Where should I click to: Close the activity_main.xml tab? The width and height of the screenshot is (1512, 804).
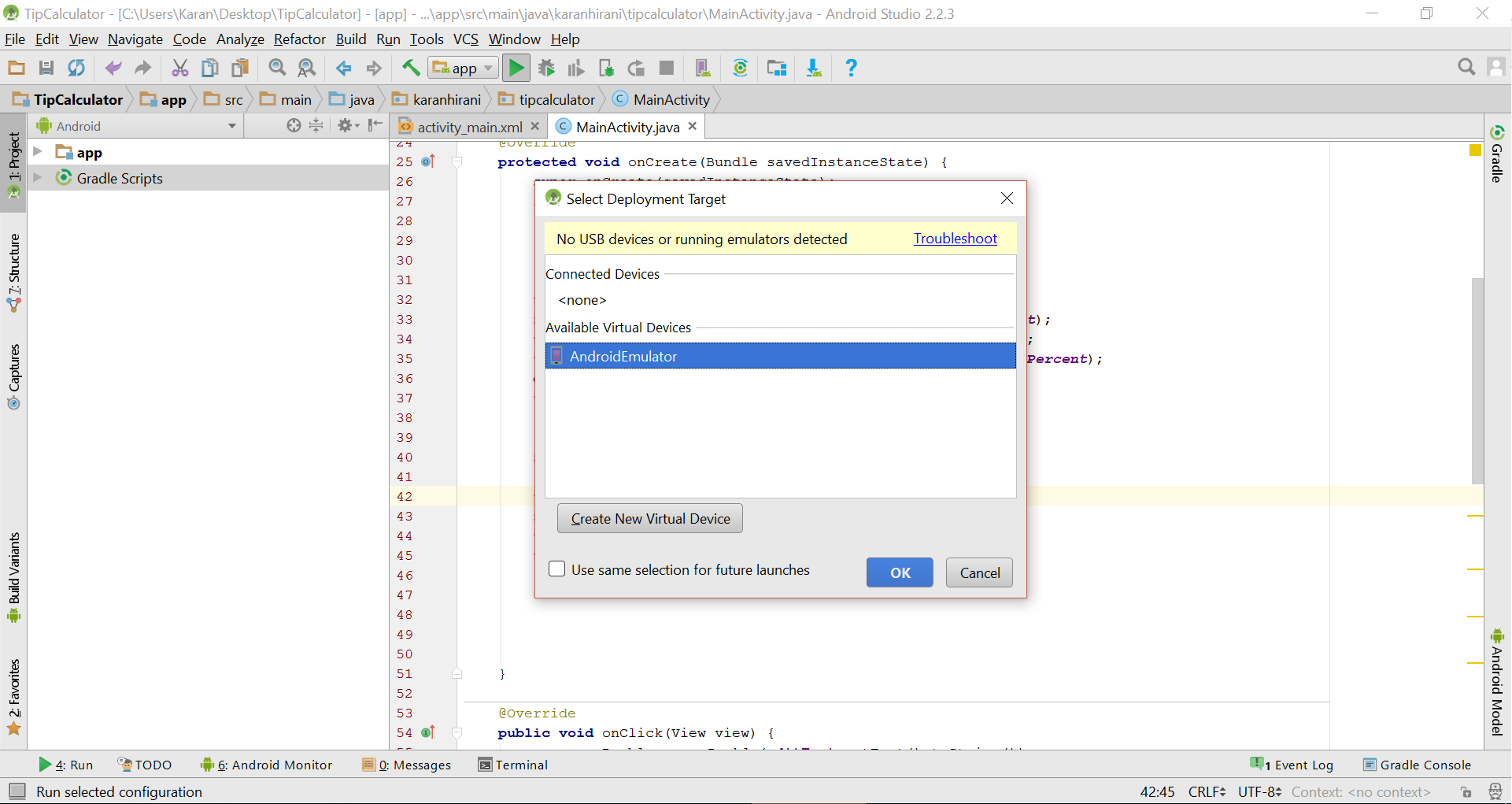click(x=535, y=126)
